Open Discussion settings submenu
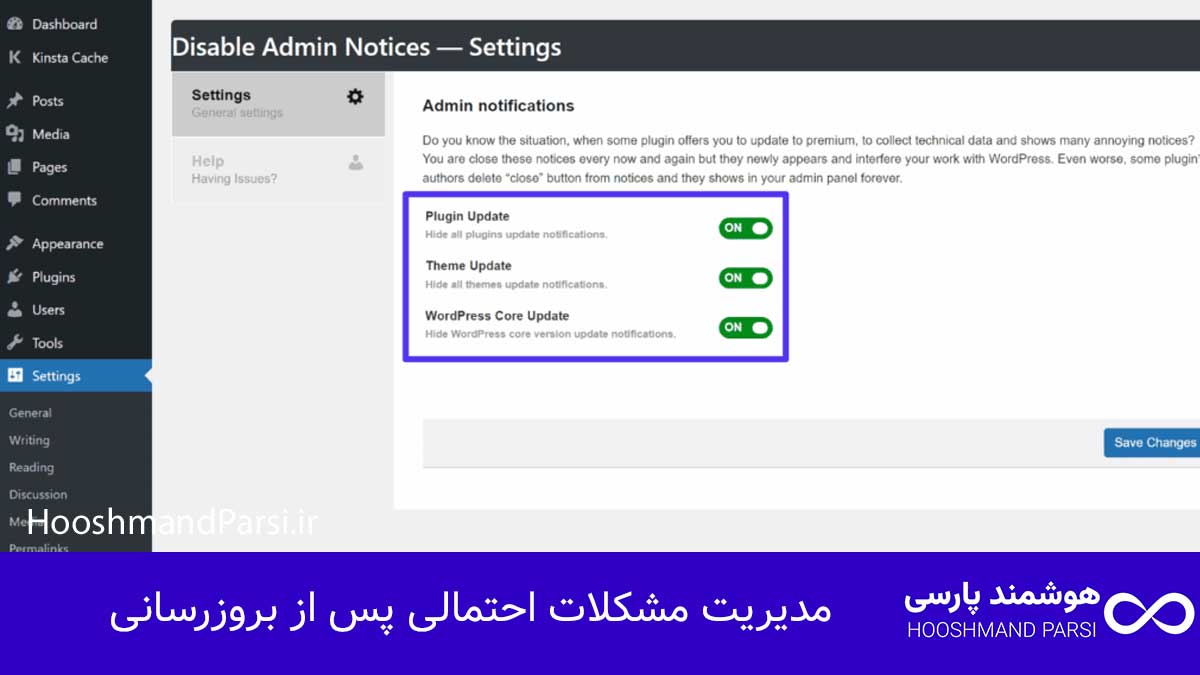1200x675 pixels. pyautogui.click(x=38, y=494)
